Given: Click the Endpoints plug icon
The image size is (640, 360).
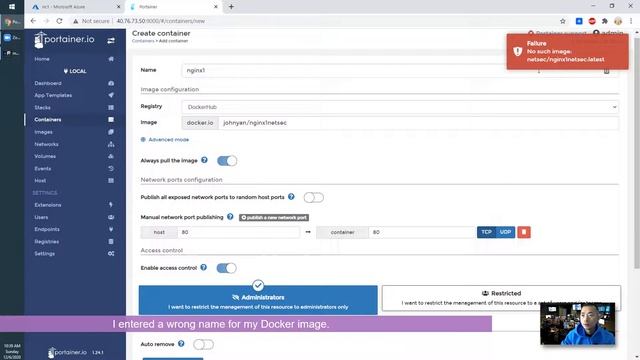Looking at the screenshot, I should pos(111,229).
